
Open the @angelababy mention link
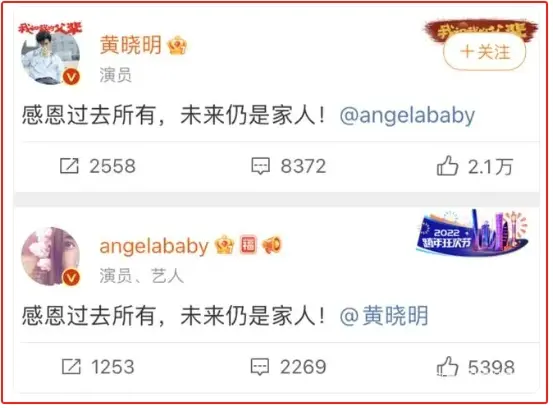[x=407, y=115]
